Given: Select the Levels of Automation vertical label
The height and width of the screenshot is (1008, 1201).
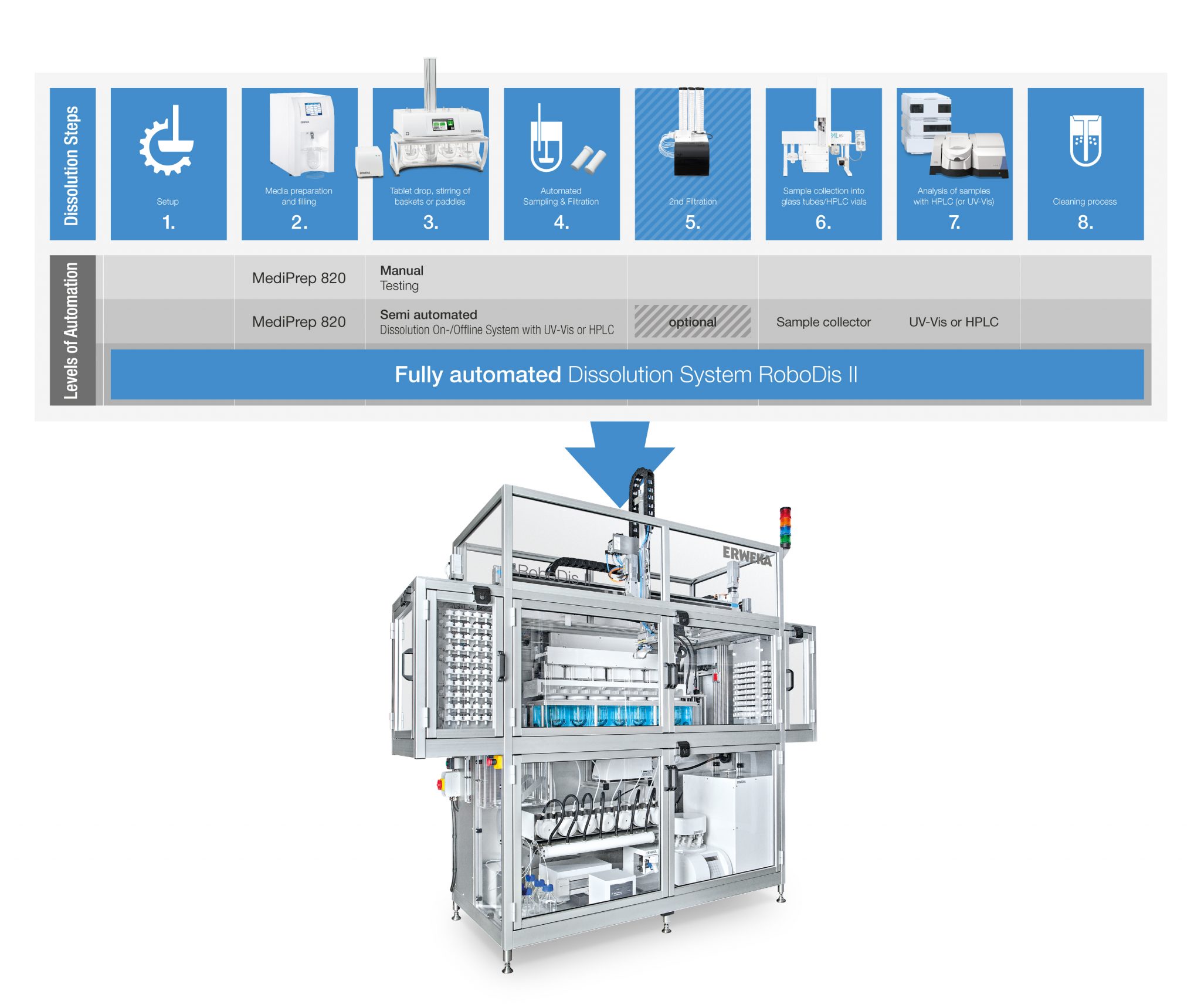Looking at the screenshot, I should pos(72,330).
